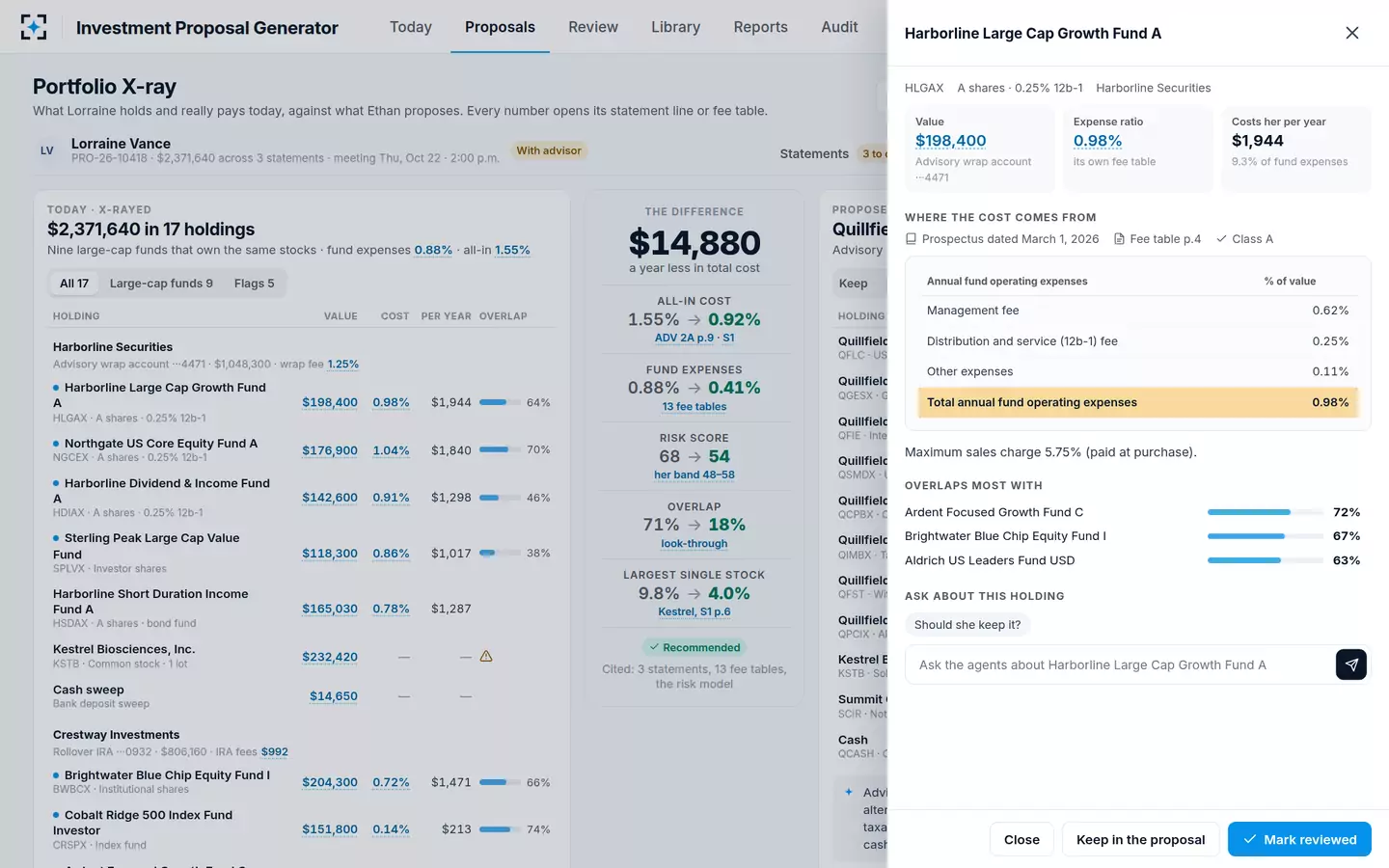Image resolution: width=1389 pixels, height=868 pixels.
Task: Click the Total annual fund operating expenses row
Action: [x=1137, y=402]
